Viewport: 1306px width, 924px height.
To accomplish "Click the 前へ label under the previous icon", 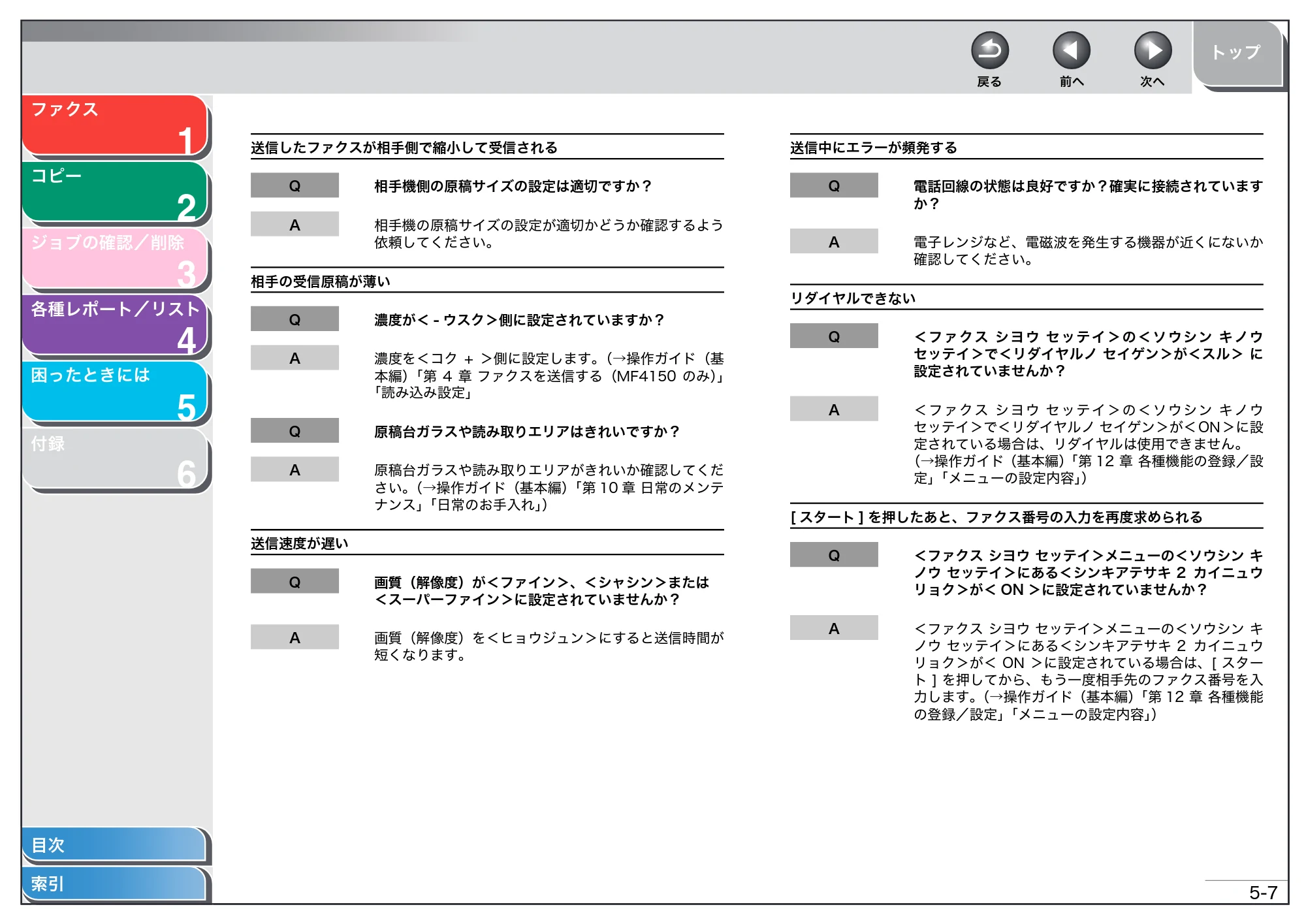I will 1071,82.
